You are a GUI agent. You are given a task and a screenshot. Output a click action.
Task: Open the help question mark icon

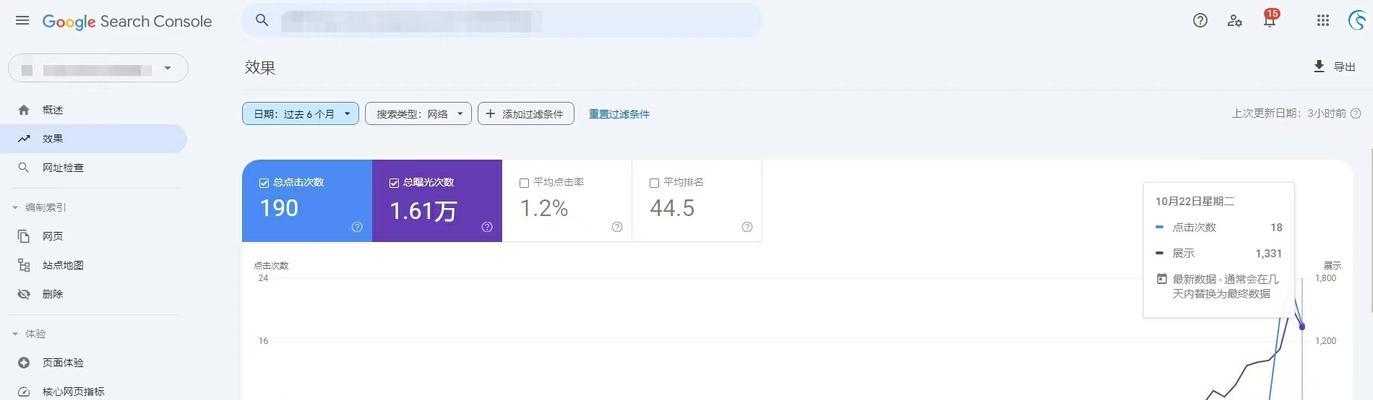click(x=1200, y=20)
